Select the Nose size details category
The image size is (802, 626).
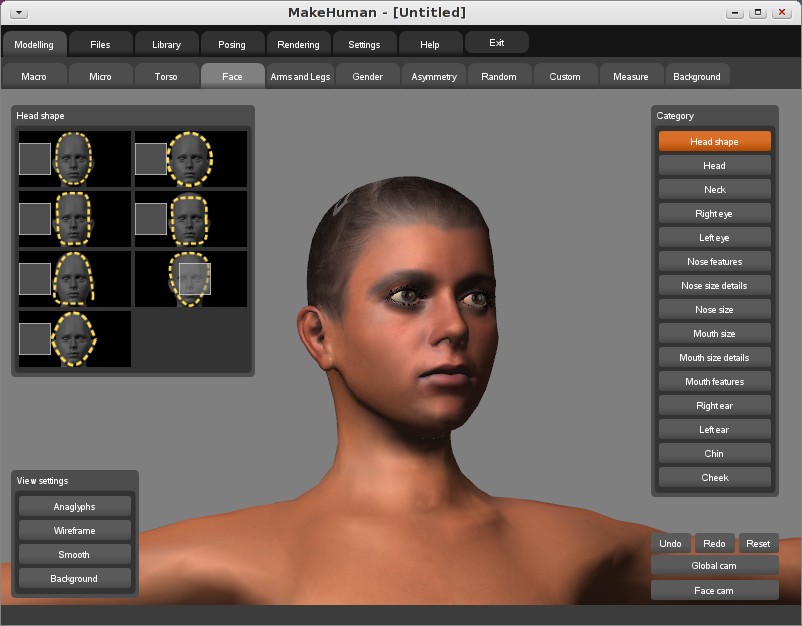[x=715, y=285]
